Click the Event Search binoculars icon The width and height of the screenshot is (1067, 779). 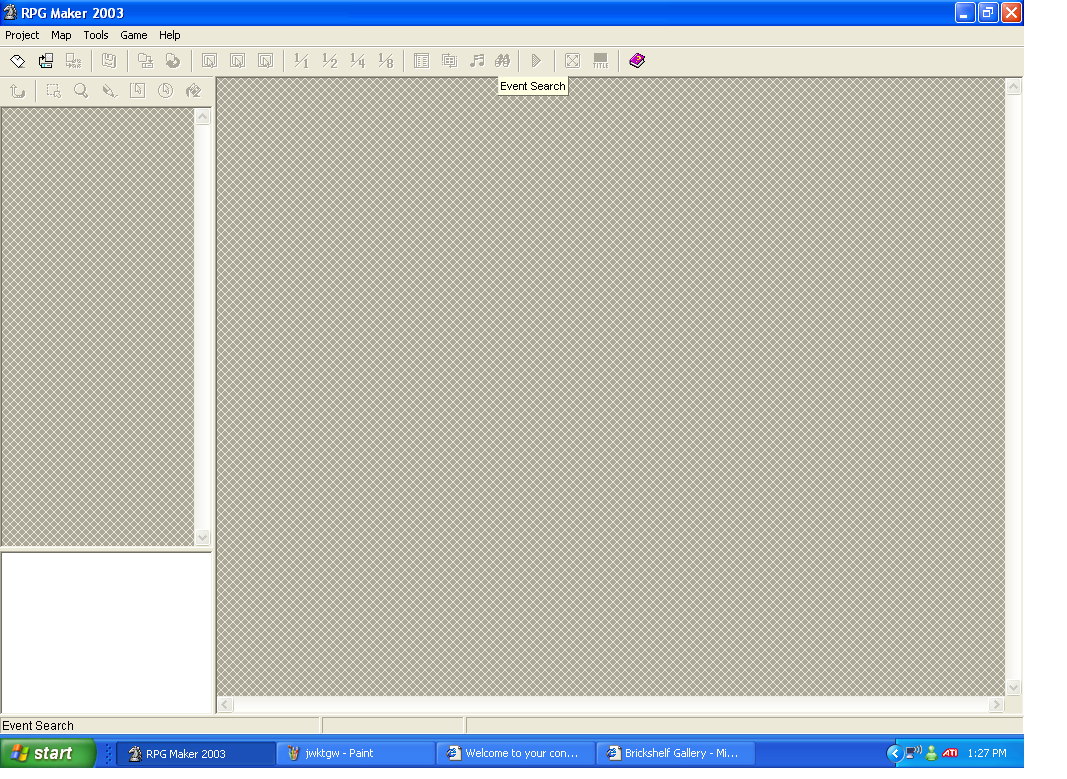(x=503, y=61)
